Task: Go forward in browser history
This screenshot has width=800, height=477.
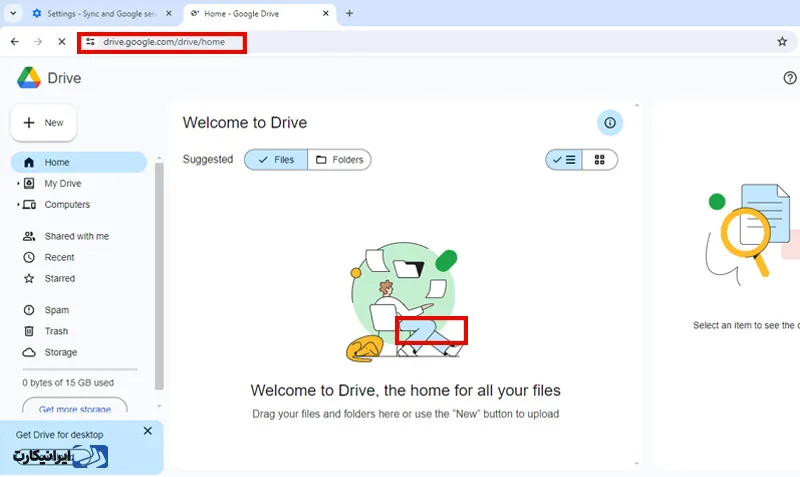Action: pos(38,42)
